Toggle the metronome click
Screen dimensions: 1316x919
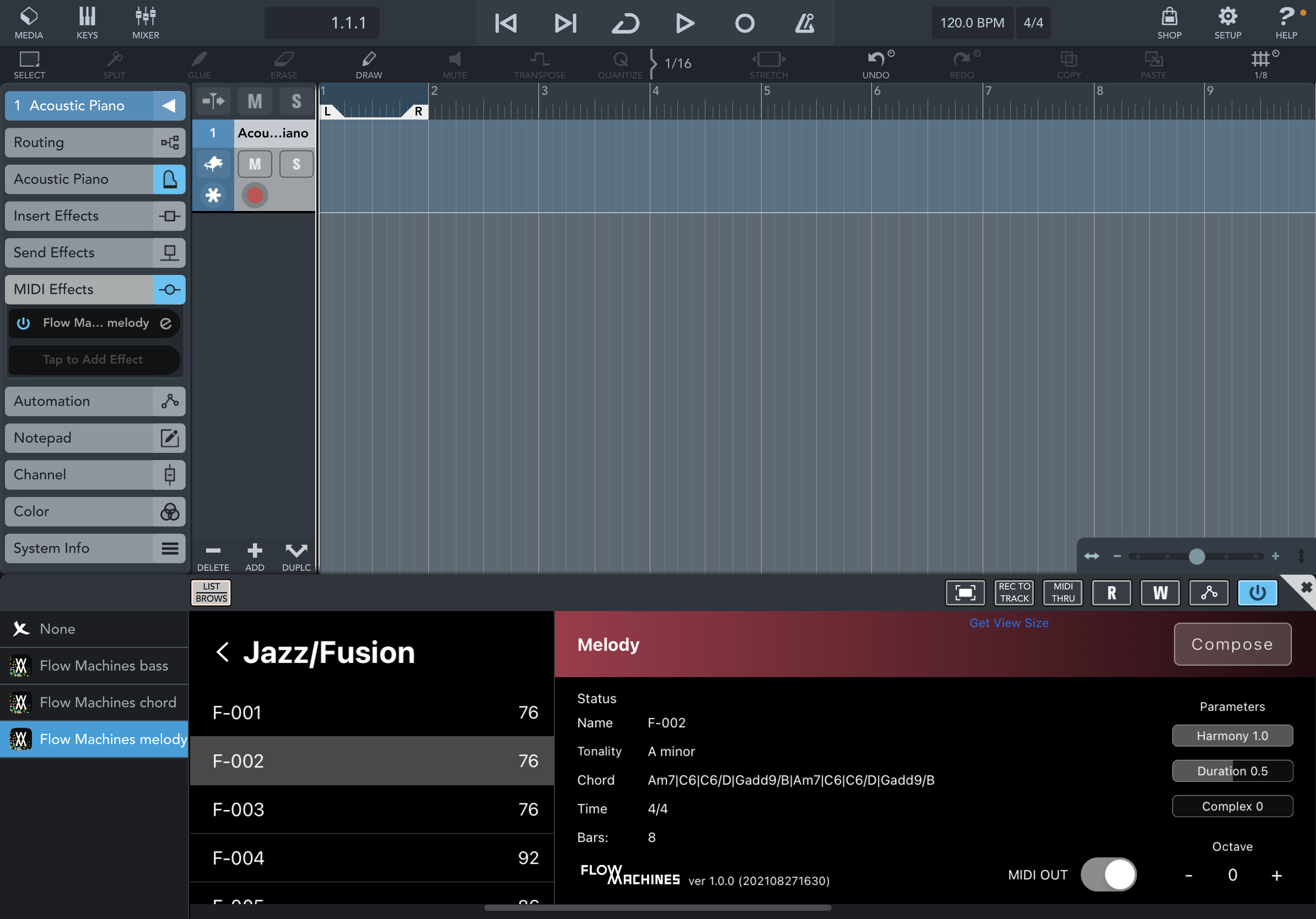(804, 23)
